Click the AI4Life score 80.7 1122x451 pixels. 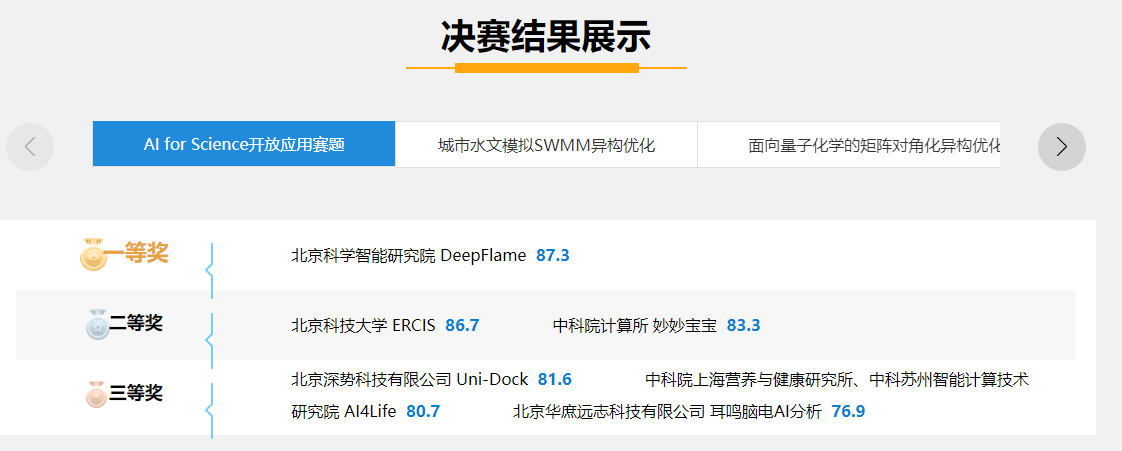pos(423,411)
